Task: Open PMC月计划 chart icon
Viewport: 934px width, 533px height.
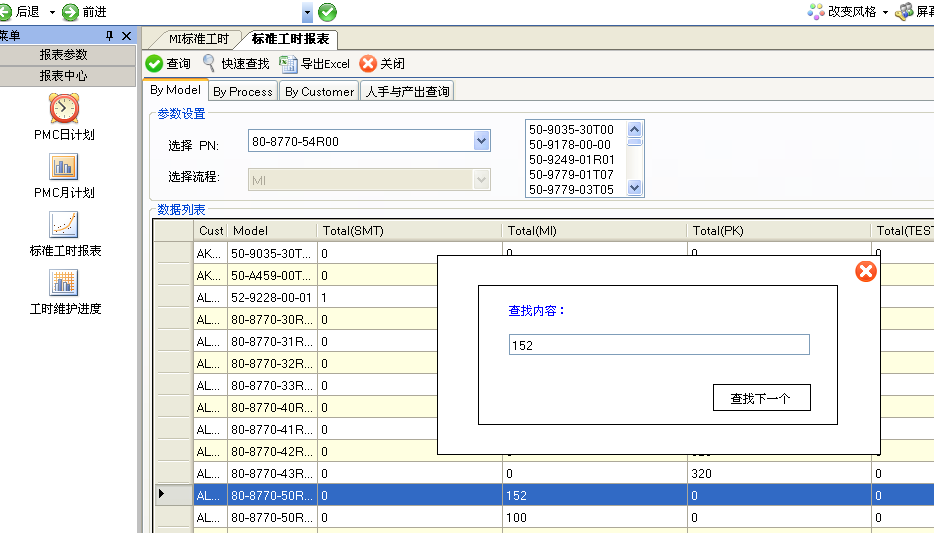Action: [64, 167]
